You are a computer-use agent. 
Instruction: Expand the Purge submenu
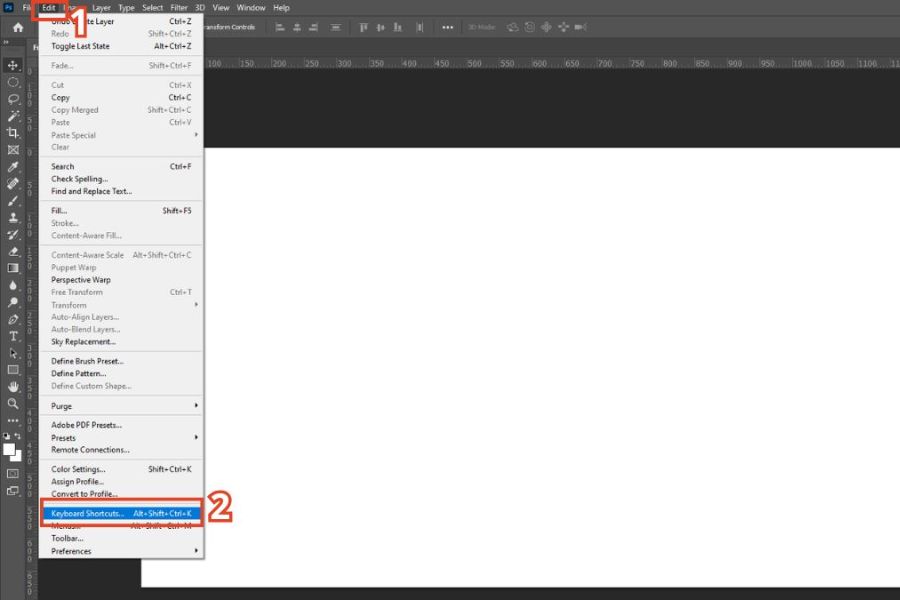tap(120, 405)
